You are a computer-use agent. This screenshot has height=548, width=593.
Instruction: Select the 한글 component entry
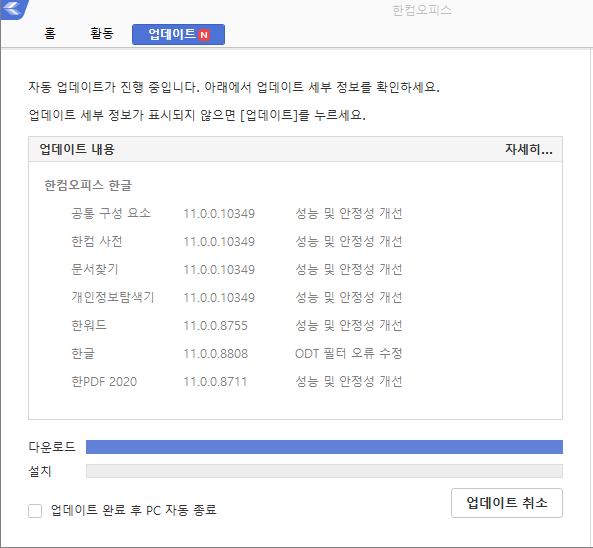(x=83, y=353)
